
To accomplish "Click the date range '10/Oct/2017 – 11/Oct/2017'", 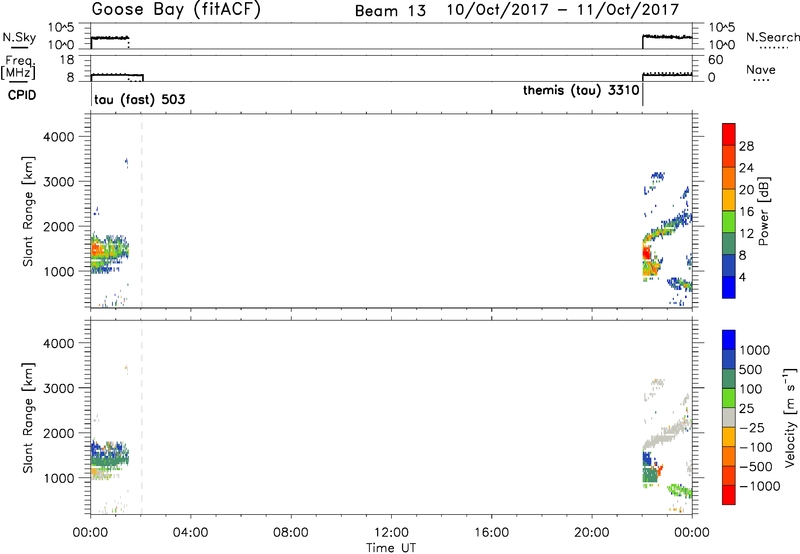I will (x=563, y=10).
